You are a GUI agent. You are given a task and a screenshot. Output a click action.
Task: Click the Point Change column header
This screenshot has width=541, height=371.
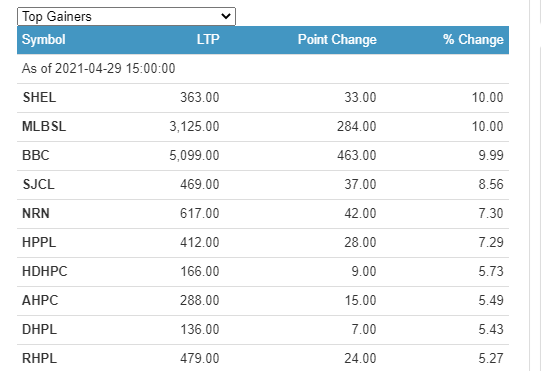(x=337, y=40)
